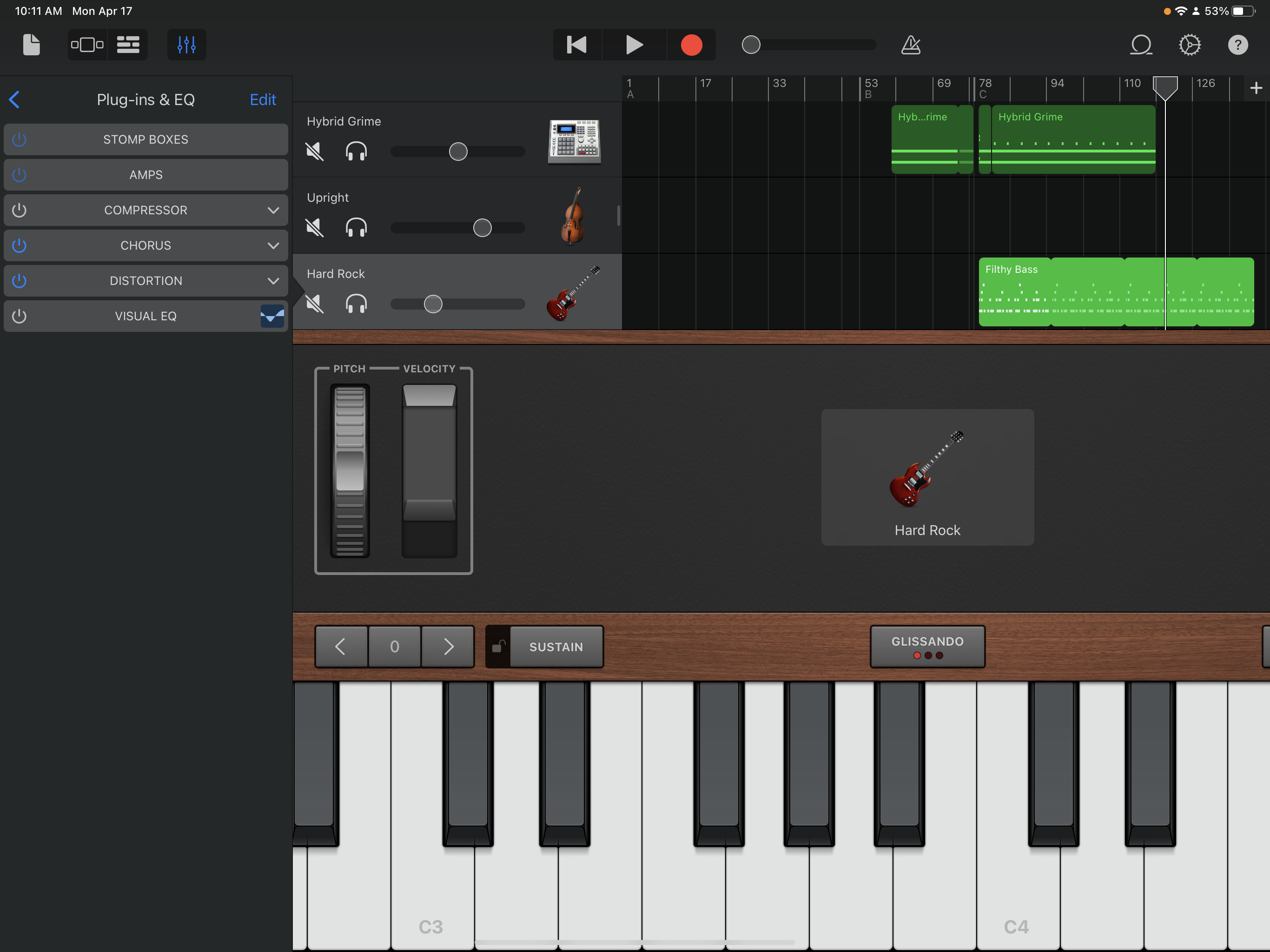Open the My Songs browser
Image resolution: width=1270 pixels, height=952 pixels.
pos(32,45)
